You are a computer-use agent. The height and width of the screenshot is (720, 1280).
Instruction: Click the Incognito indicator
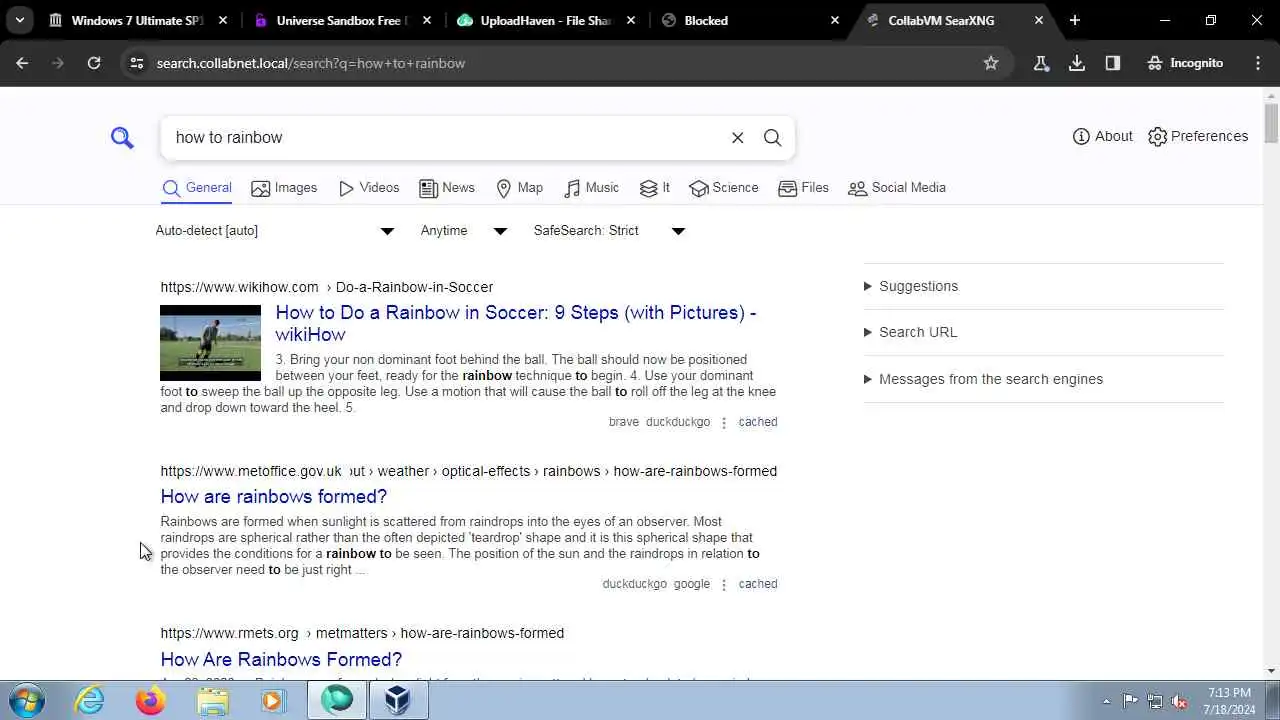(x=1185, y=63)
